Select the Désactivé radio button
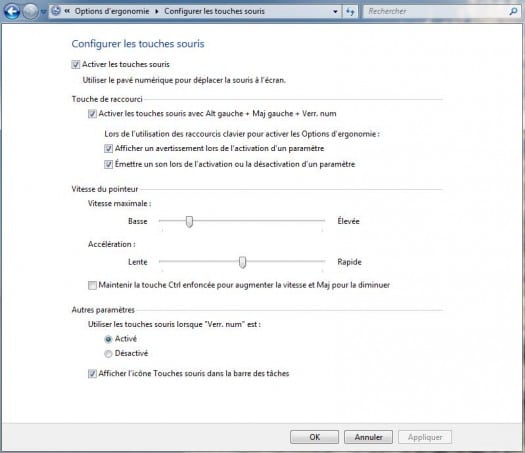The width and height of the screenshot is (525, 453). (x=108, y=354)
